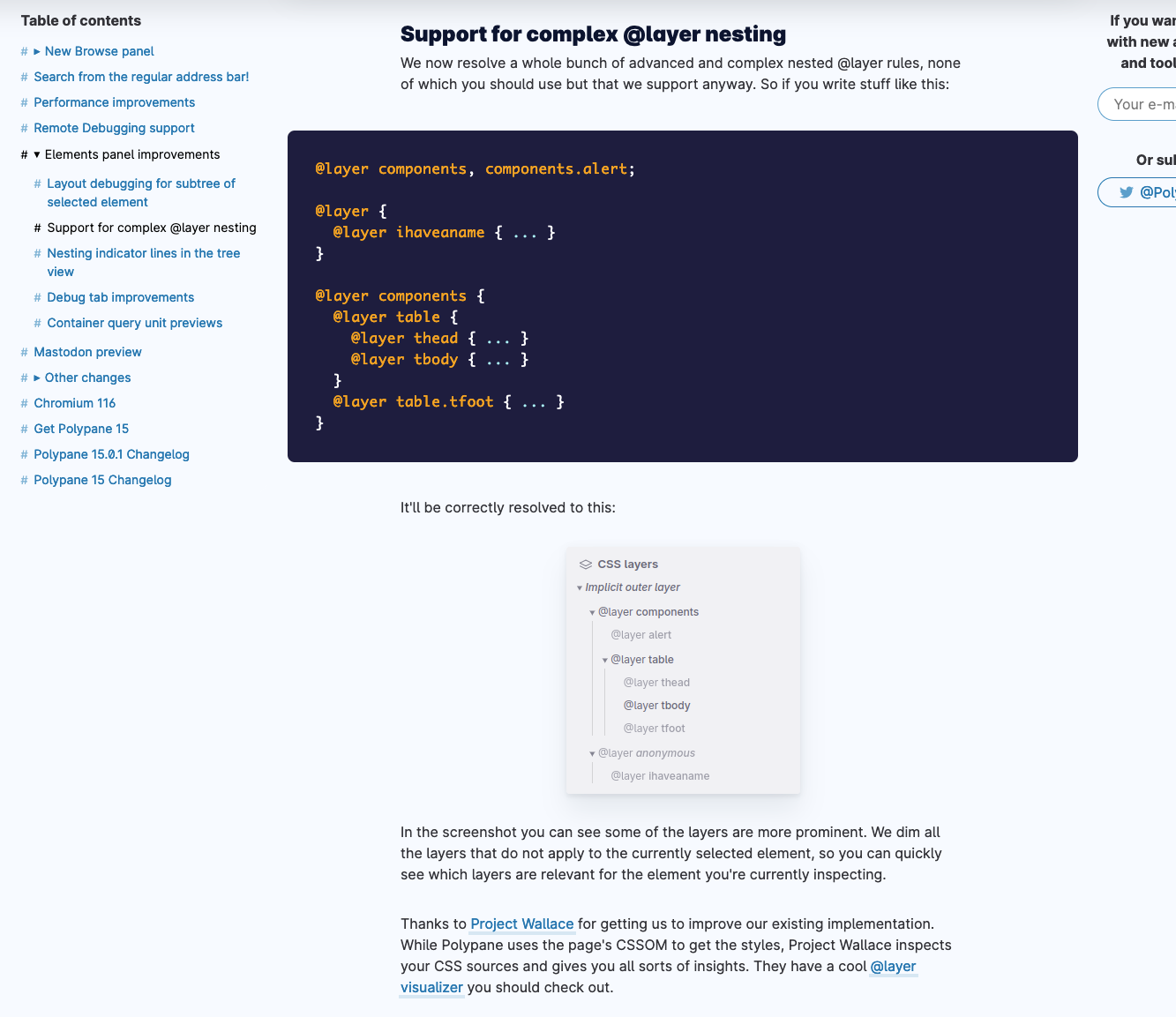Image resolution: width=1176 pixels, height=1017 pixels.
Task: Click the hash icon beside "Polypane 15 Changelog"
Action: (22, 480)
